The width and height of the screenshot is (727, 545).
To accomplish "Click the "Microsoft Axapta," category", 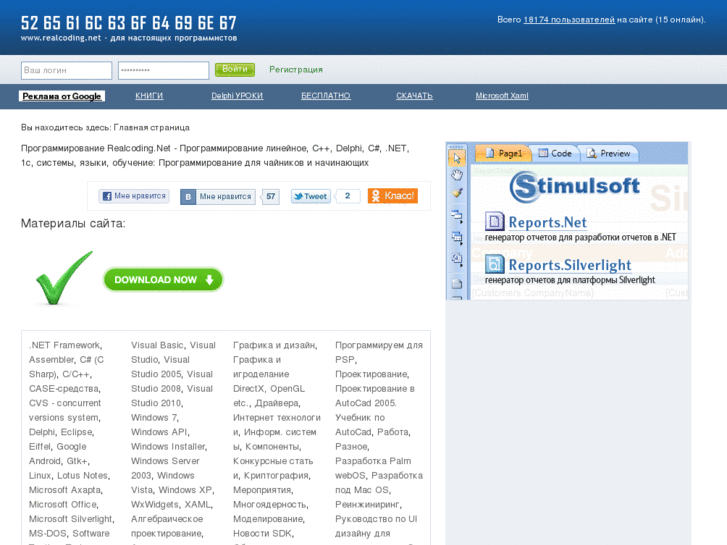I will (x=66, y=490).
